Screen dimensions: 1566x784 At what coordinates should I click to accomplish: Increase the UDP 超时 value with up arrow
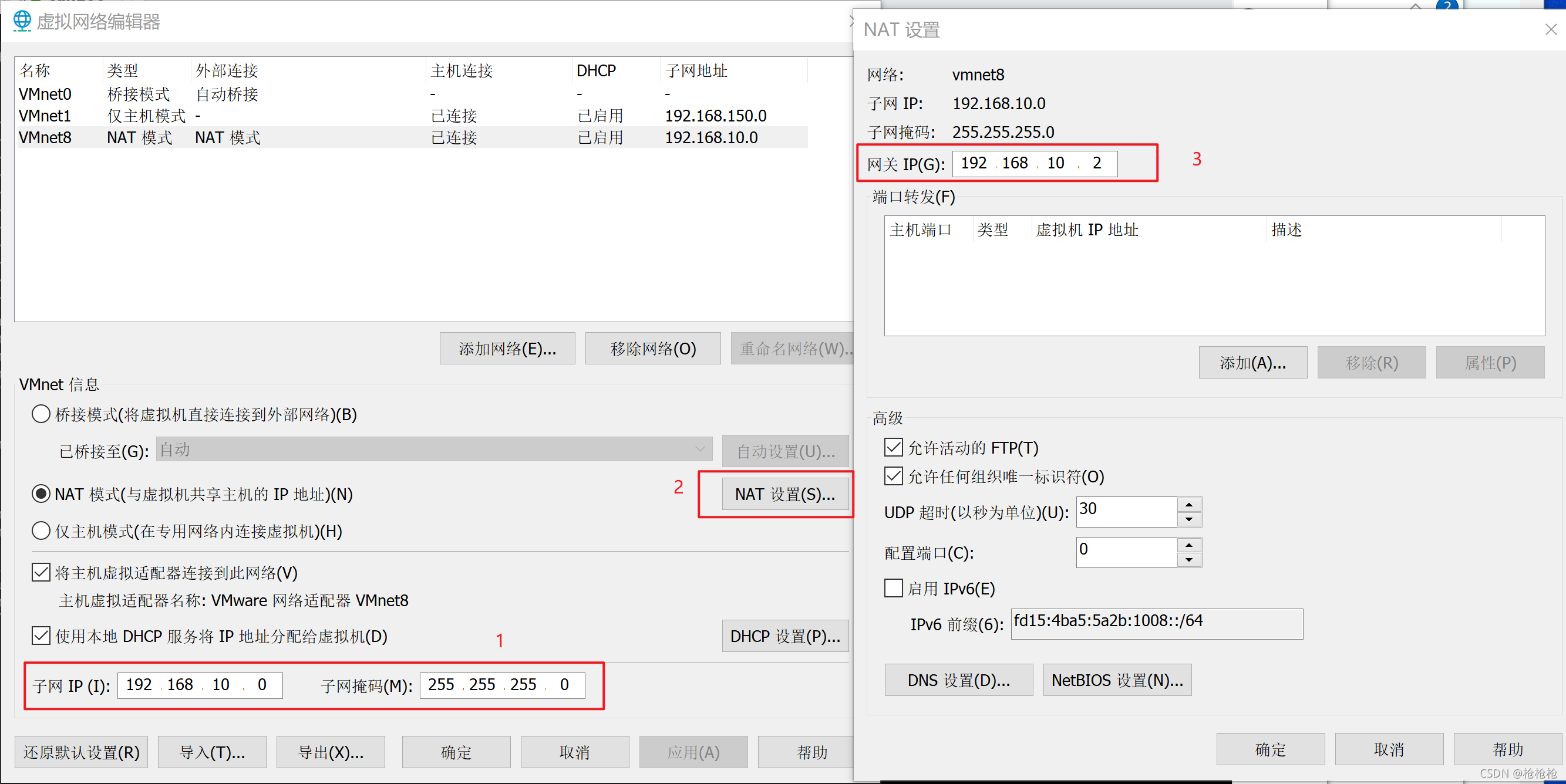(x=1188, y=505)
